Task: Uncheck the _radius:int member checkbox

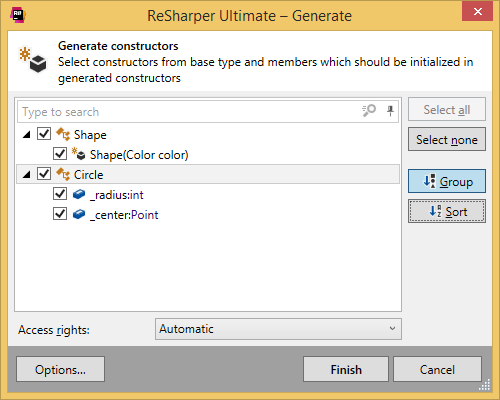Action: point(60,194)
